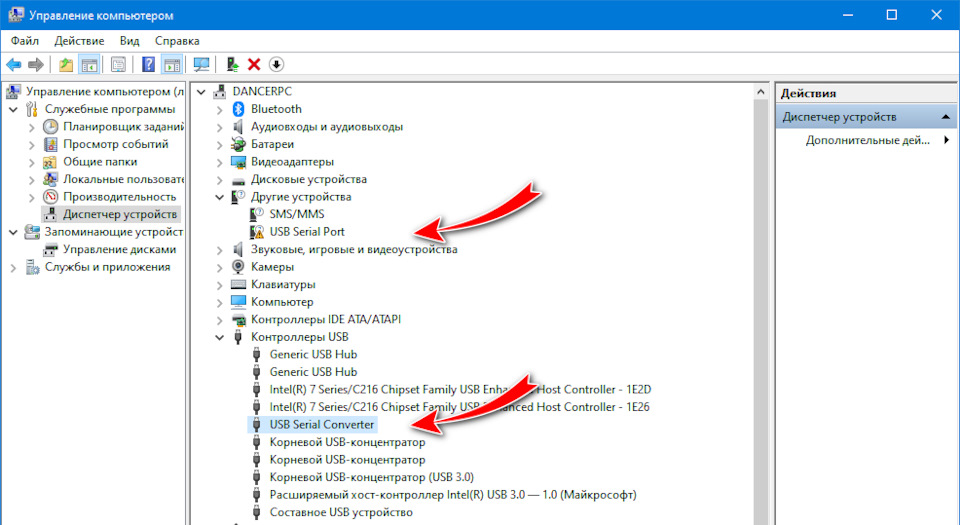Screen dimensions: 960x525
Task: Expand the Bluetooth category
Action: 220,110
